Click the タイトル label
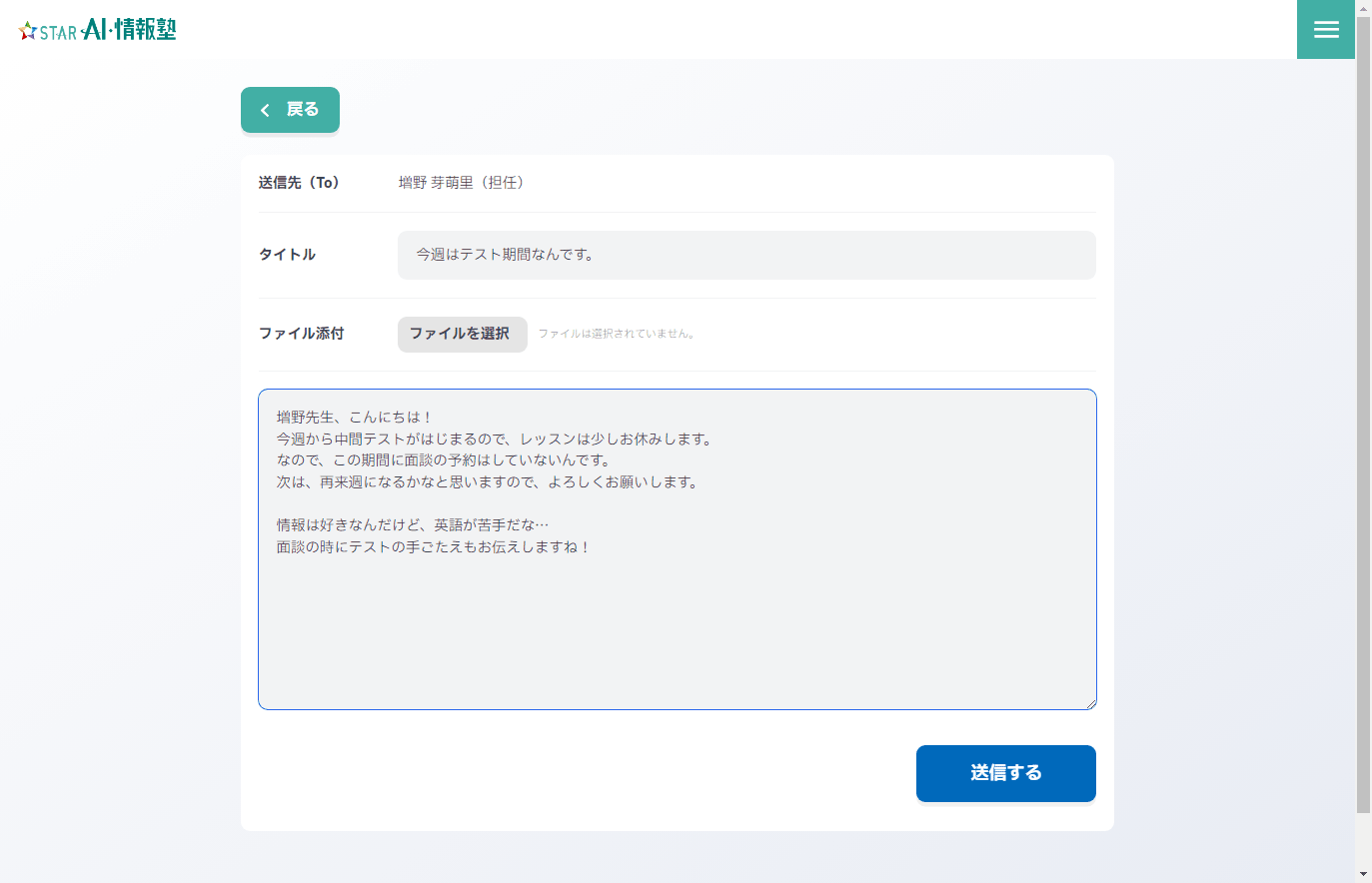 (x=287, y=255)
